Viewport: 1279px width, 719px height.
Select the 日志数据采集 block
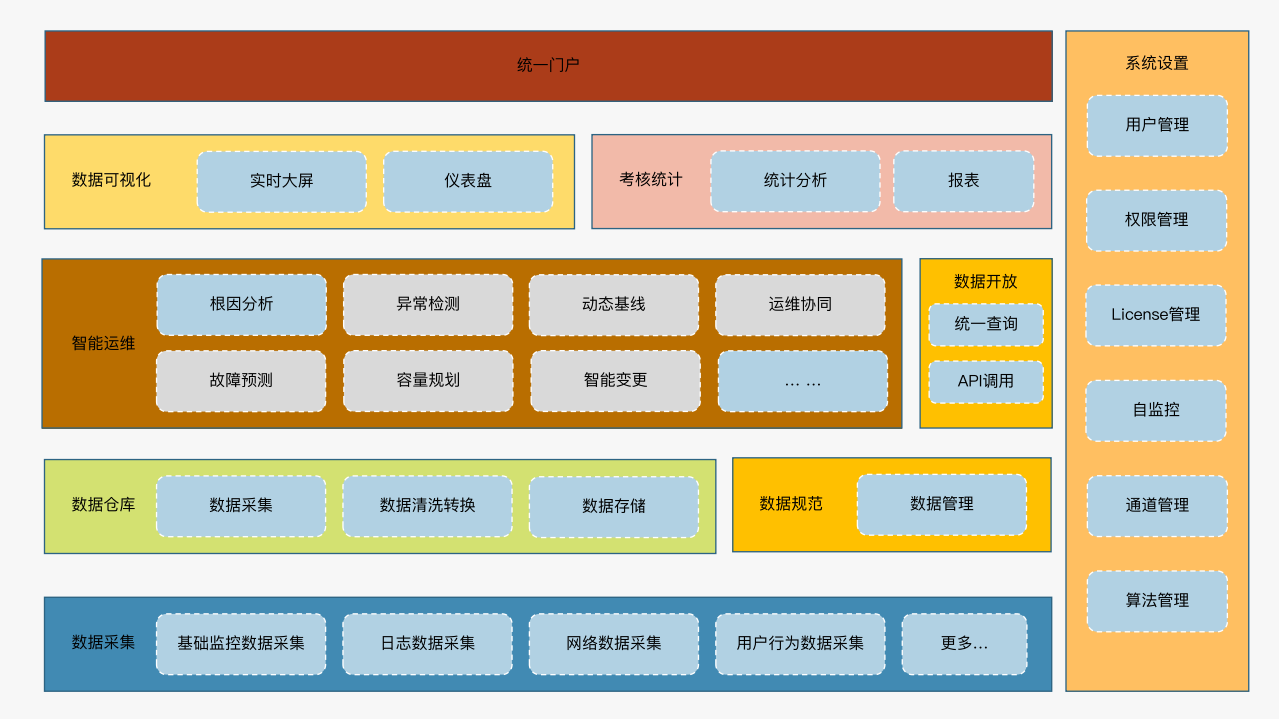428,644
